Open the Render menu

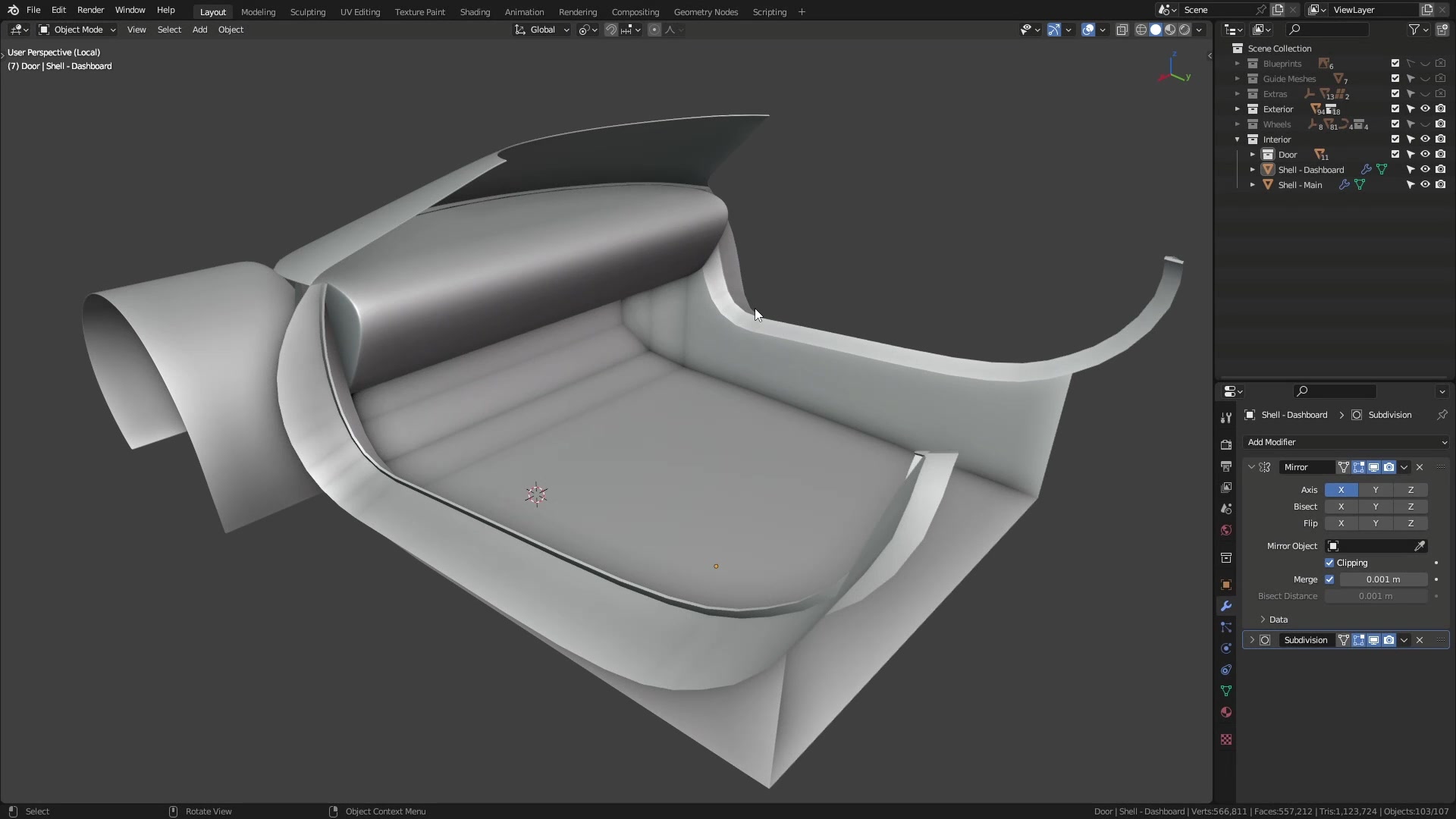tap(90, 10)
